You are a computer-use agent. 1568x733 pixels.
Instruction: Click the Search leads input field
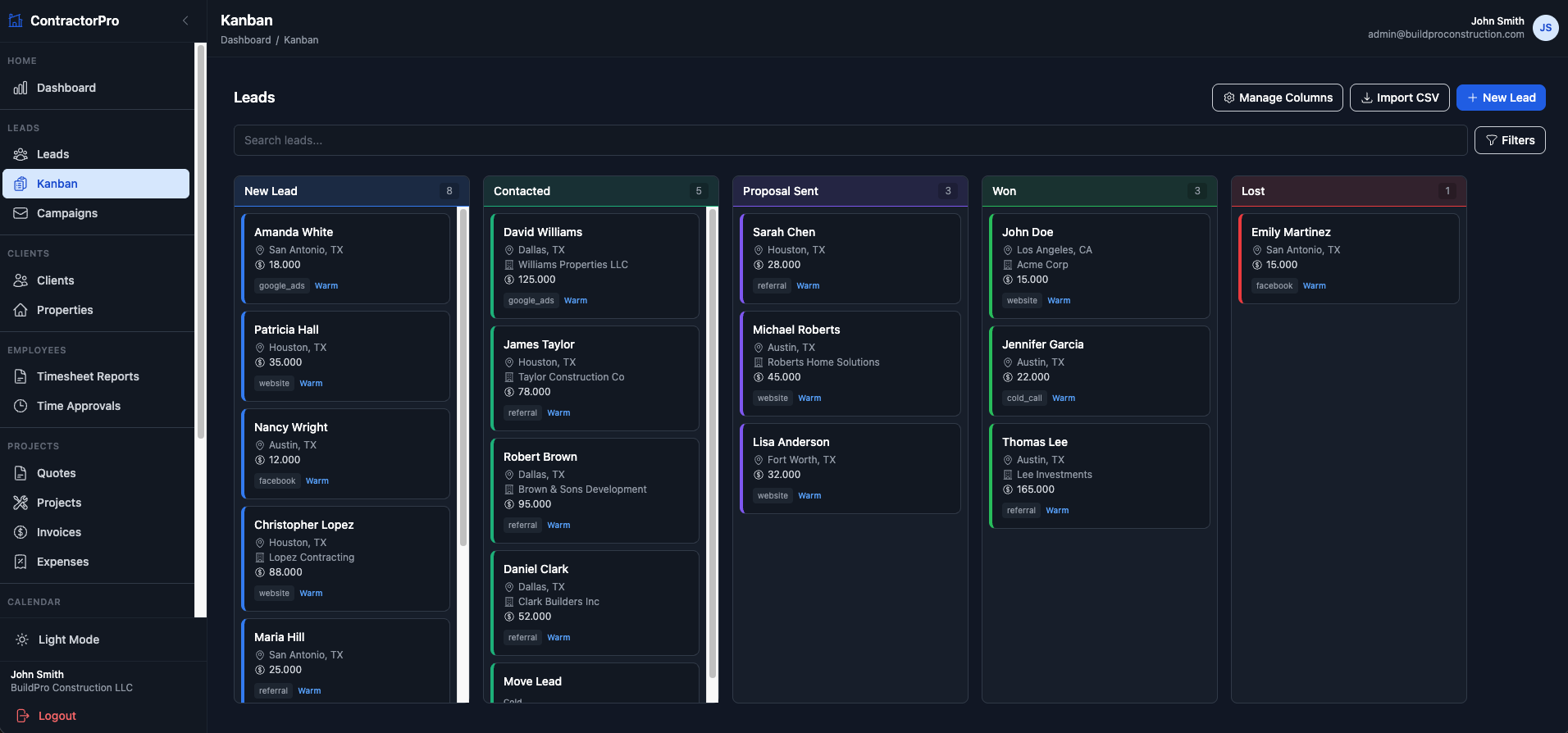(x=850, y=140)
